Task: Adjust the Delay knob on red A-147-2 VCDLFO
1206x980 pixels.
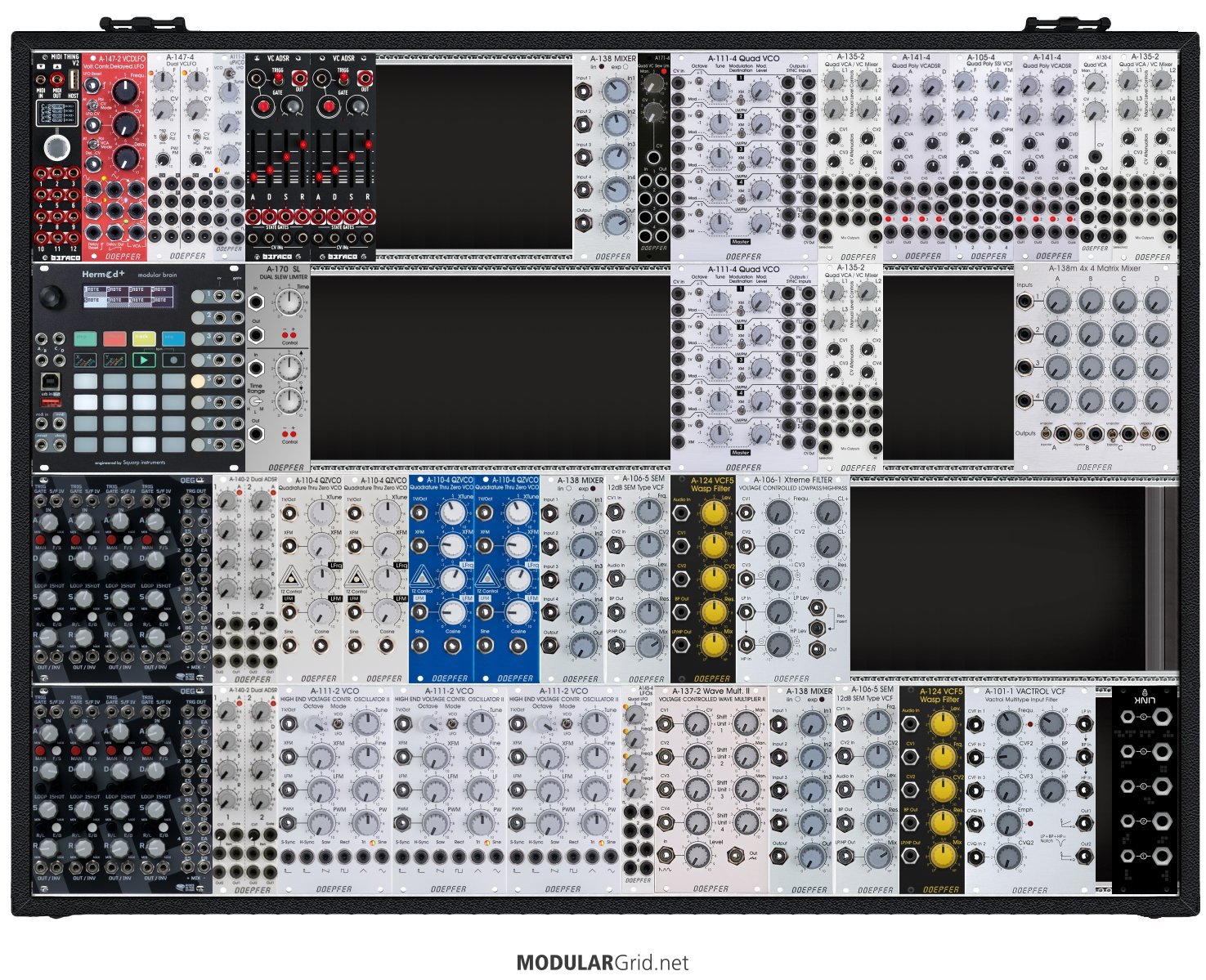Action: point(125,157)
